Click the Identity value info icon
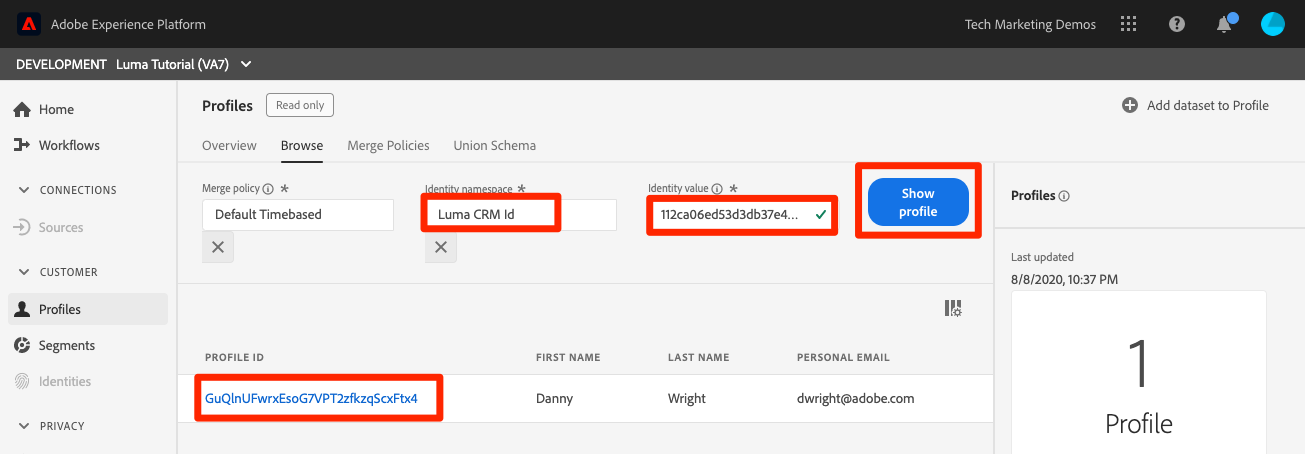The width and height of the screenshot is (1305, 454). [x=717, y=188]
